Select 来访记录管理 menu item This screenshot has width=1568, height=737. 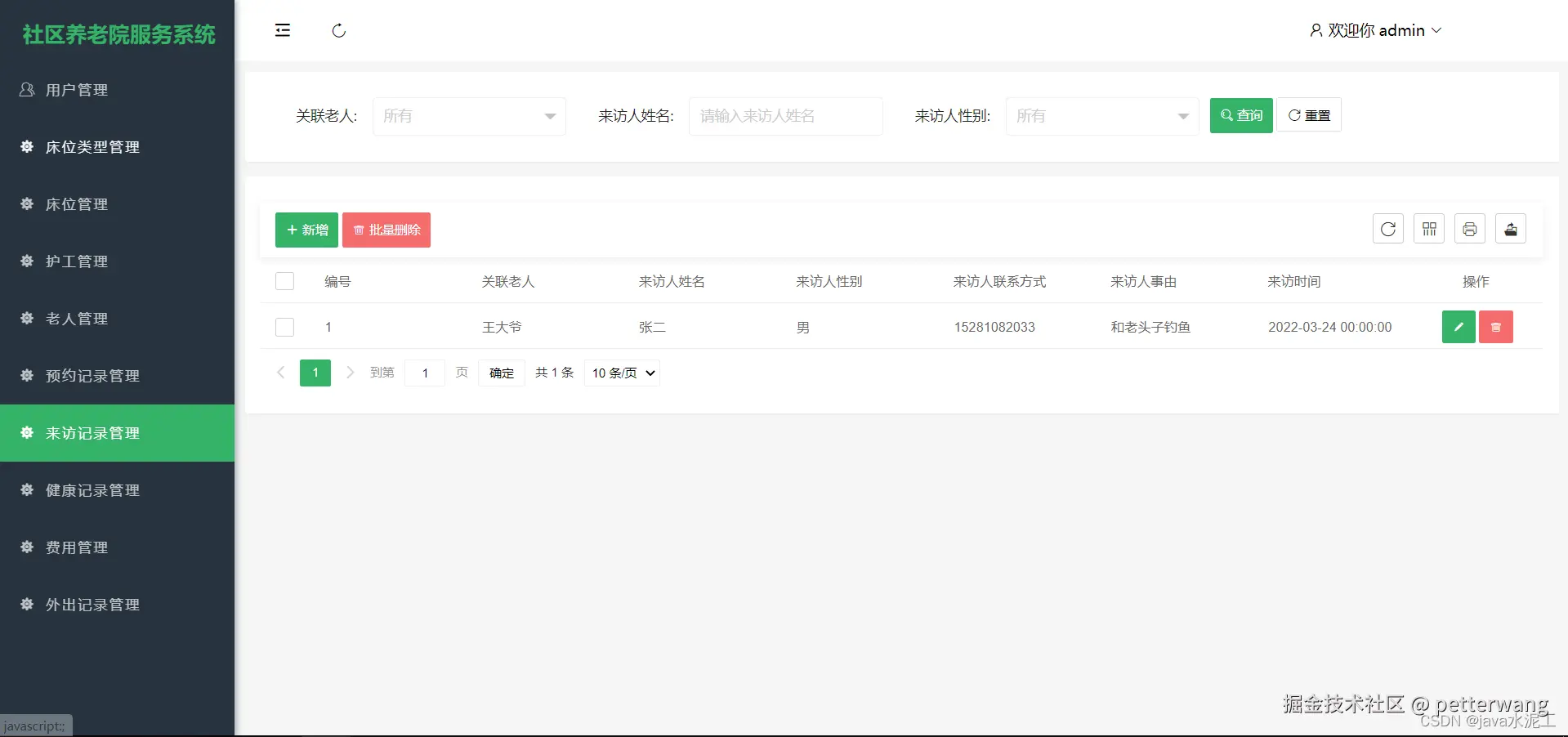tap(117, 433)
